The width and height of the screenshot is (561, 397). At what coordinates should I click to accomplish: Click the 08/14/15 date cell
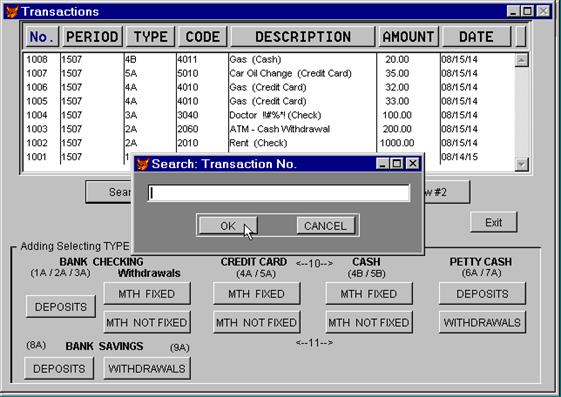[459, 157]
